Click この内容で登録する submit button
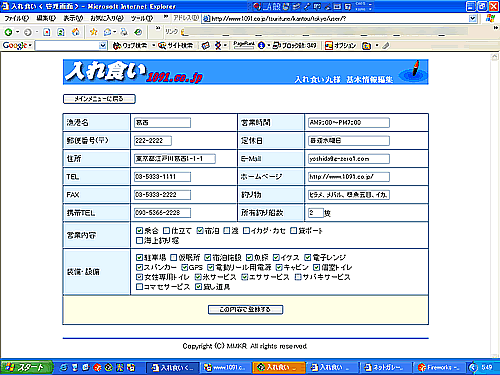 pos(245,309)
